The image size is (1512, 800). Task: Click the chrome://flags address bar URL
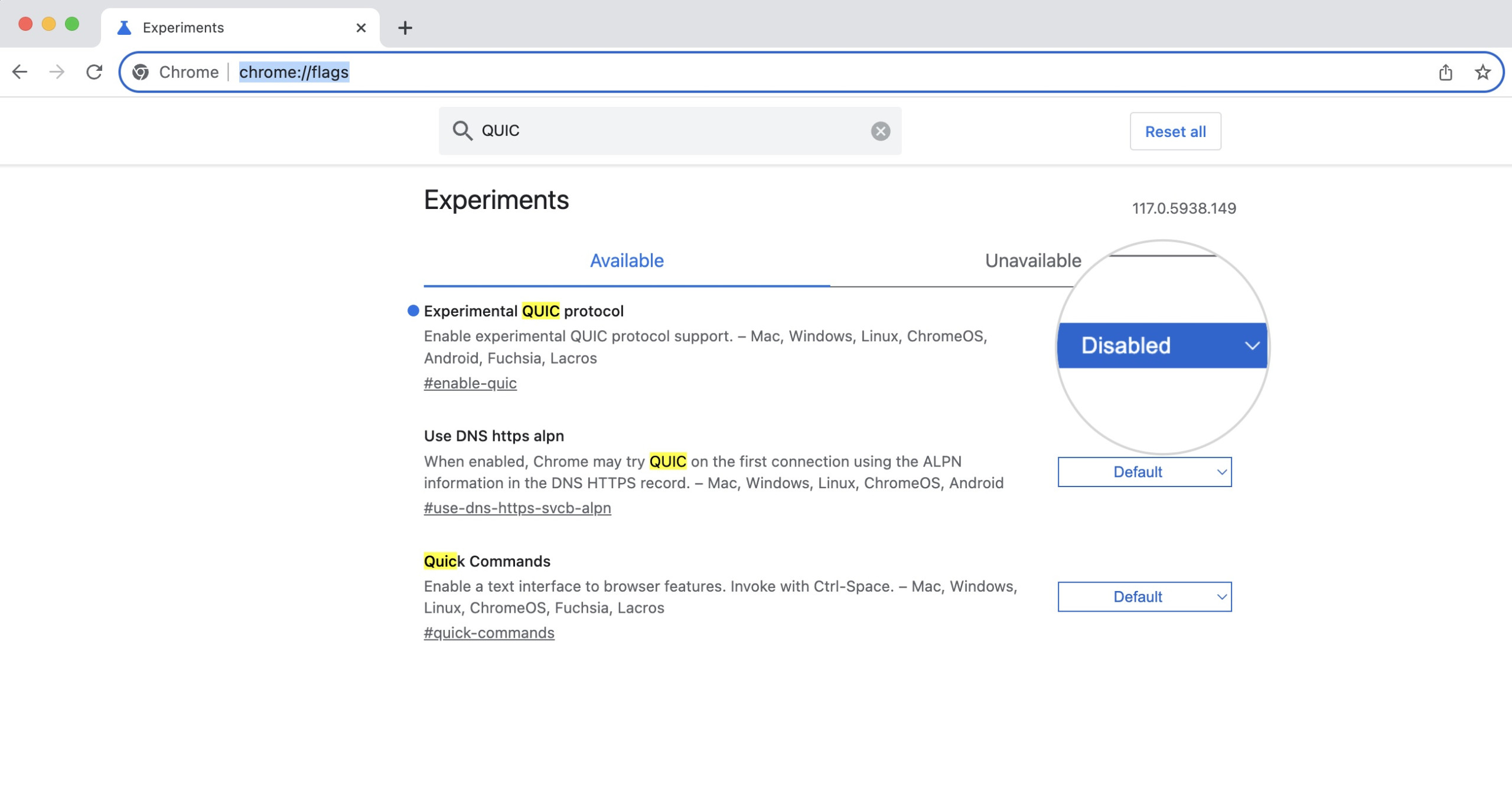coord(294,72)
